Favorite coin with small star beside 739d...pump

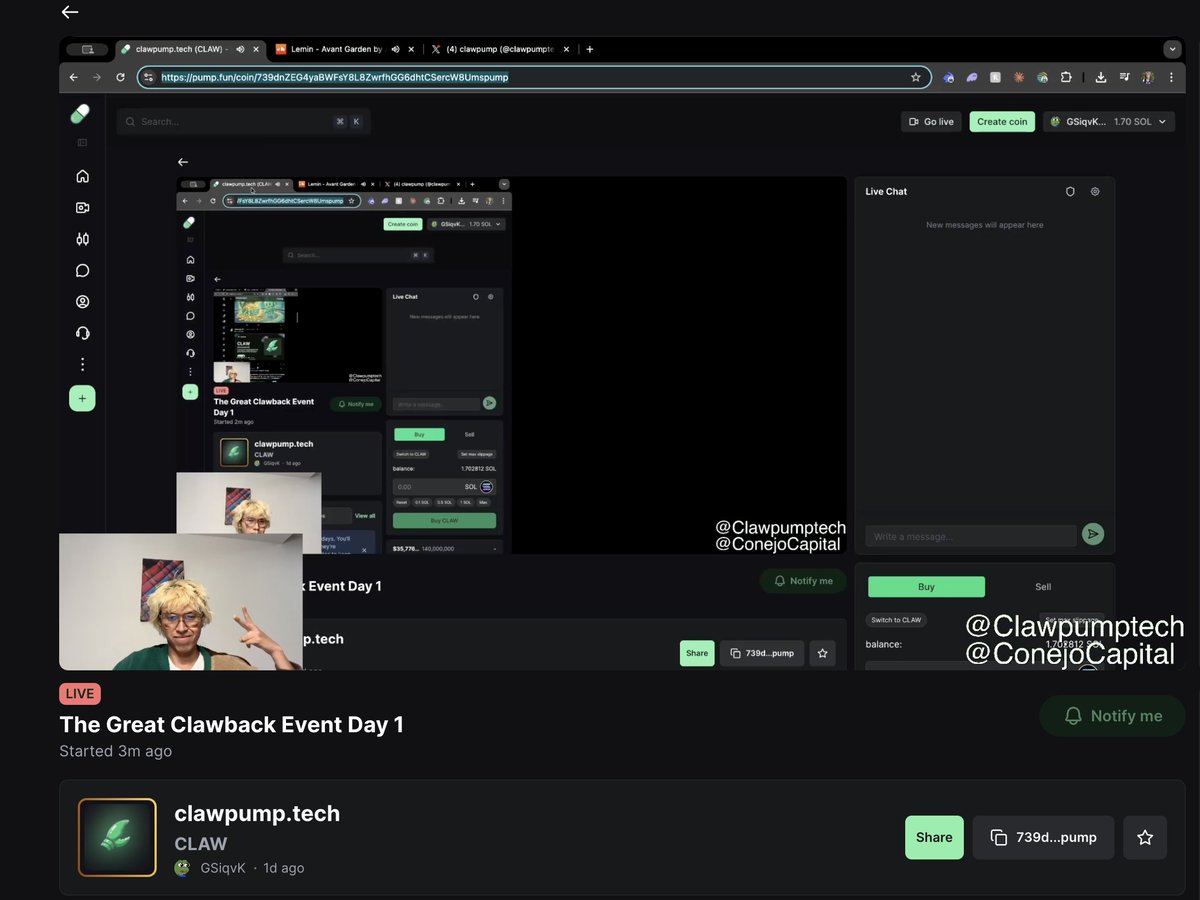click(x=822, y=653)
